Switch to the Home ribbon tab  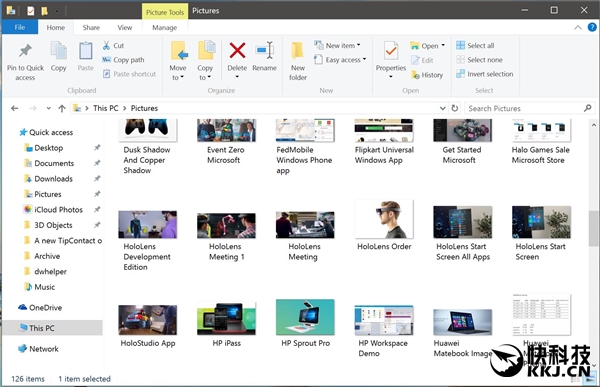tap(56, 27)
